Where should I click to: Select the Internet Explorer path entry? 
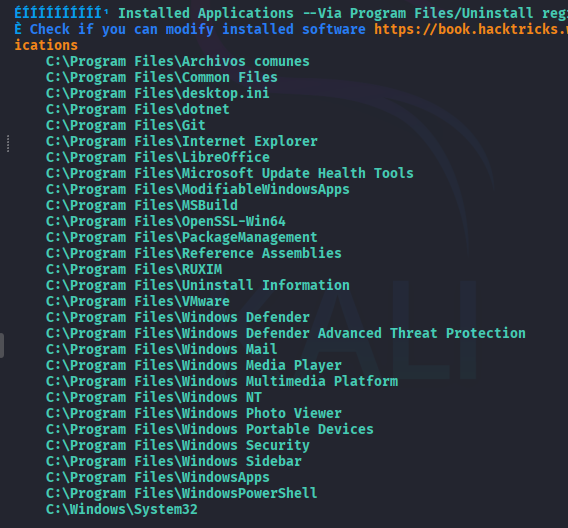181,141
